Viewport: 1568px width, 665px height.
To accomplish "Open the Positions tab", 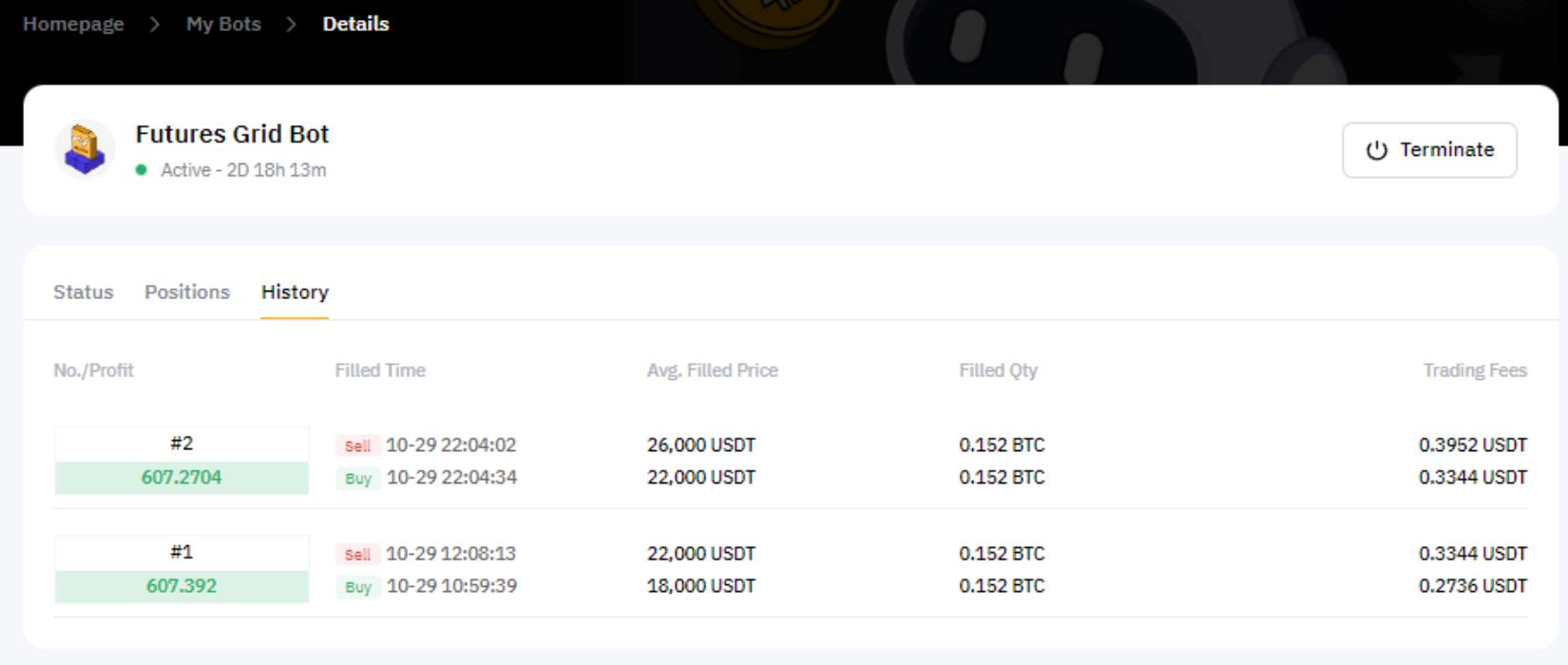I will tap(187, 292).
